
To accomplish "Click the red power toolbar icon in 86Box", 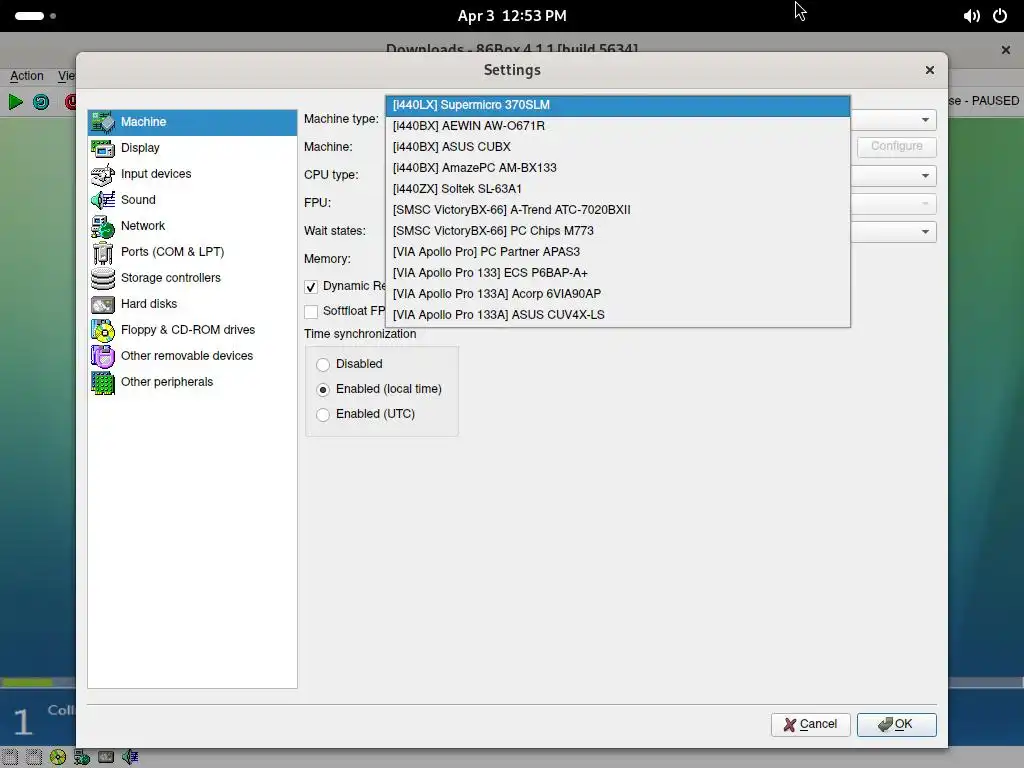I will point(71,102).
